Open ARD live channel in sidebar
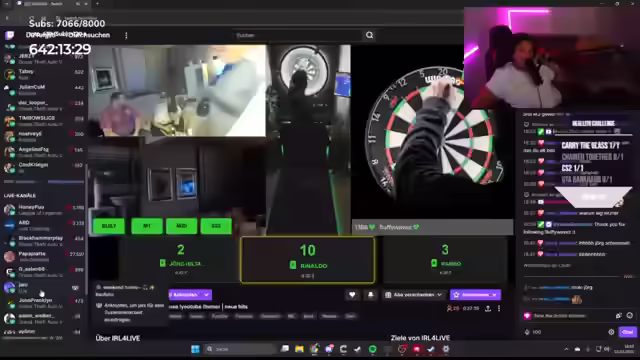This screenshot has height=360, width=640. [x=44, y=225]
